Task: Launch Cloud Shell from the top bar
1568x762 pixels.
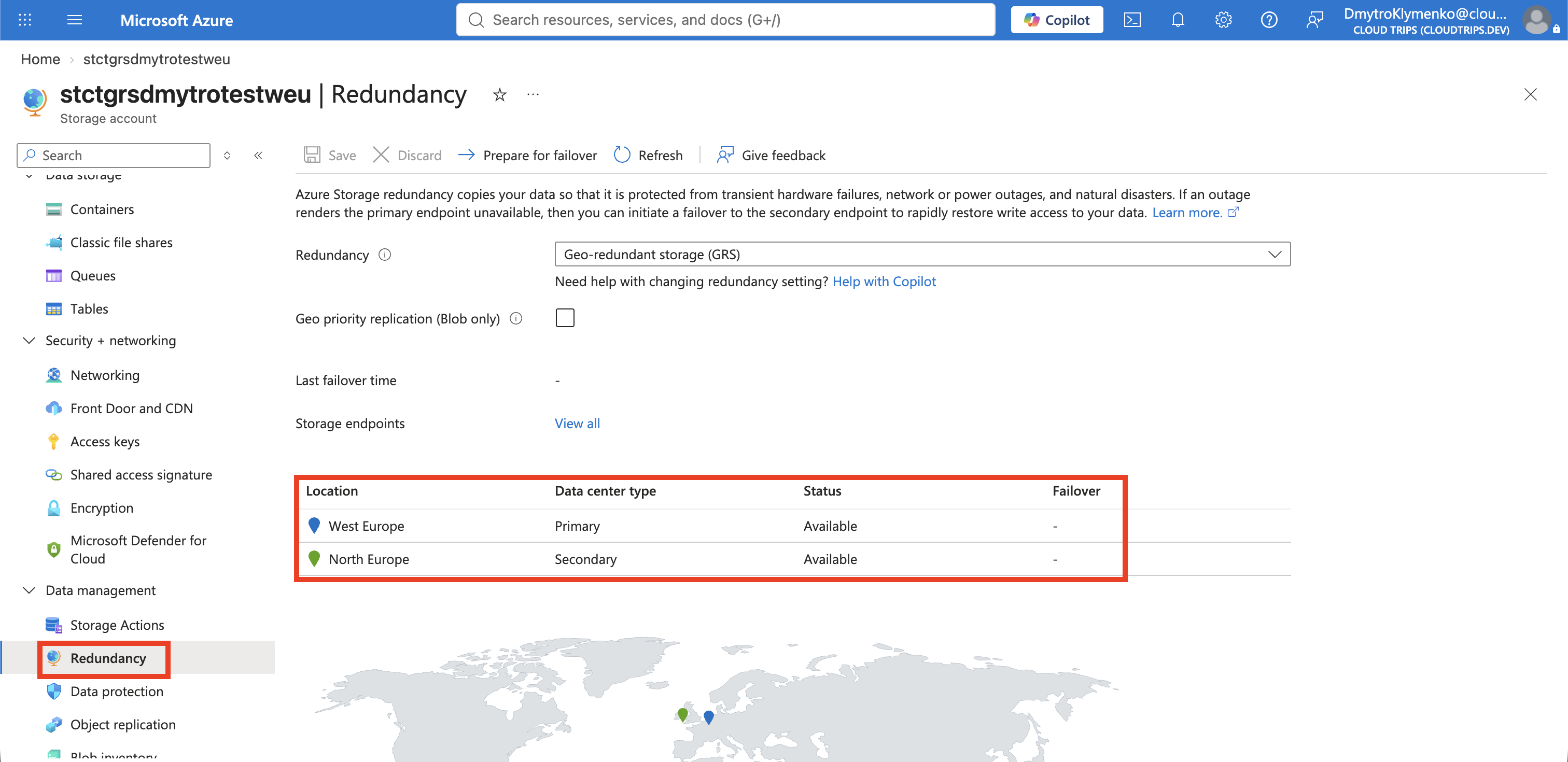Action: 1132,20
